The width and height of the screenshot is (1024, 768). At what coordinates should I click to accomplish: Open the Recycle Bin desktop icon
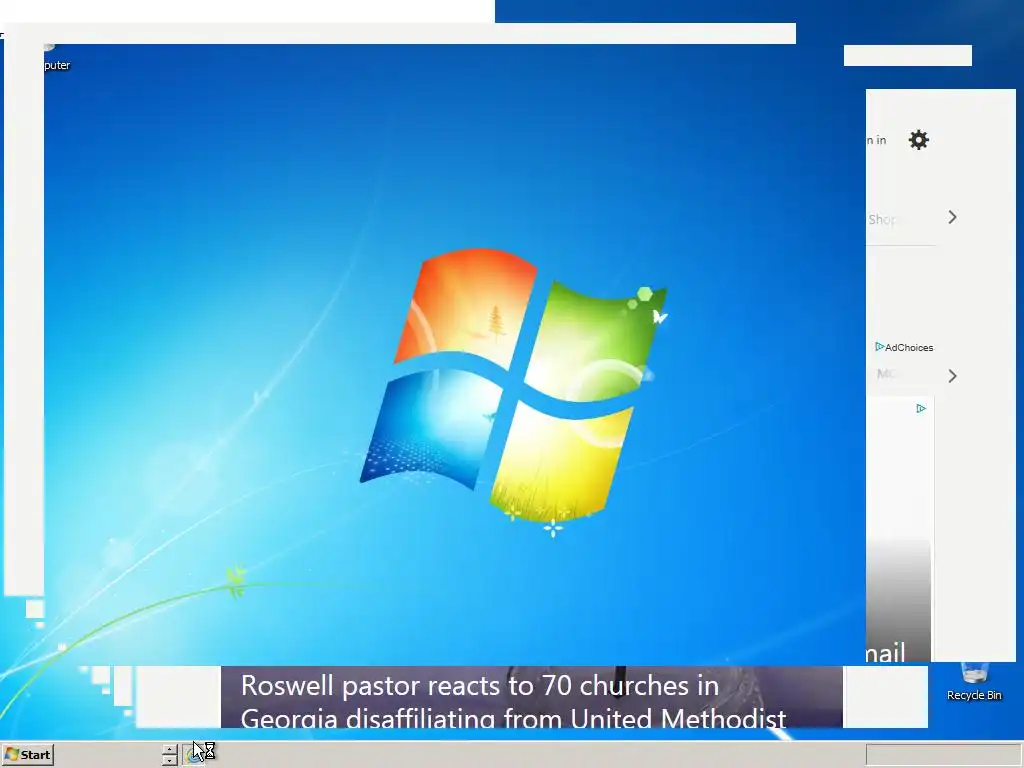click(x=974, y=683)
